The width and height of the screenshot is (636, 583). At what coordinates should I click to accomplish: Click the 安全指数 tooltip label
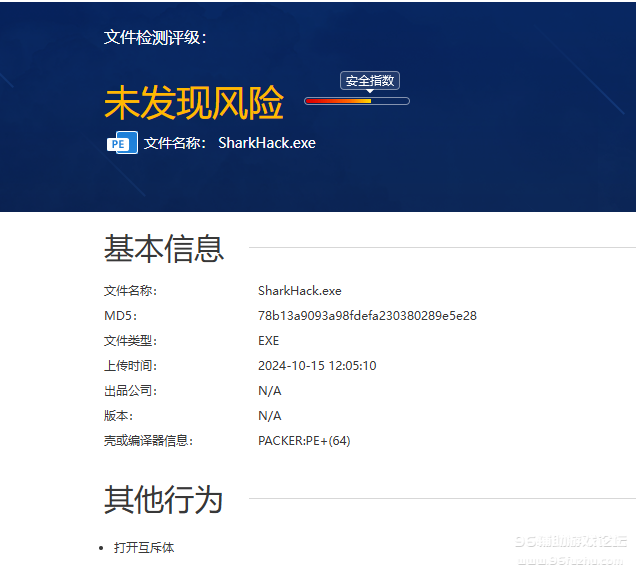(x=370, y=81)
